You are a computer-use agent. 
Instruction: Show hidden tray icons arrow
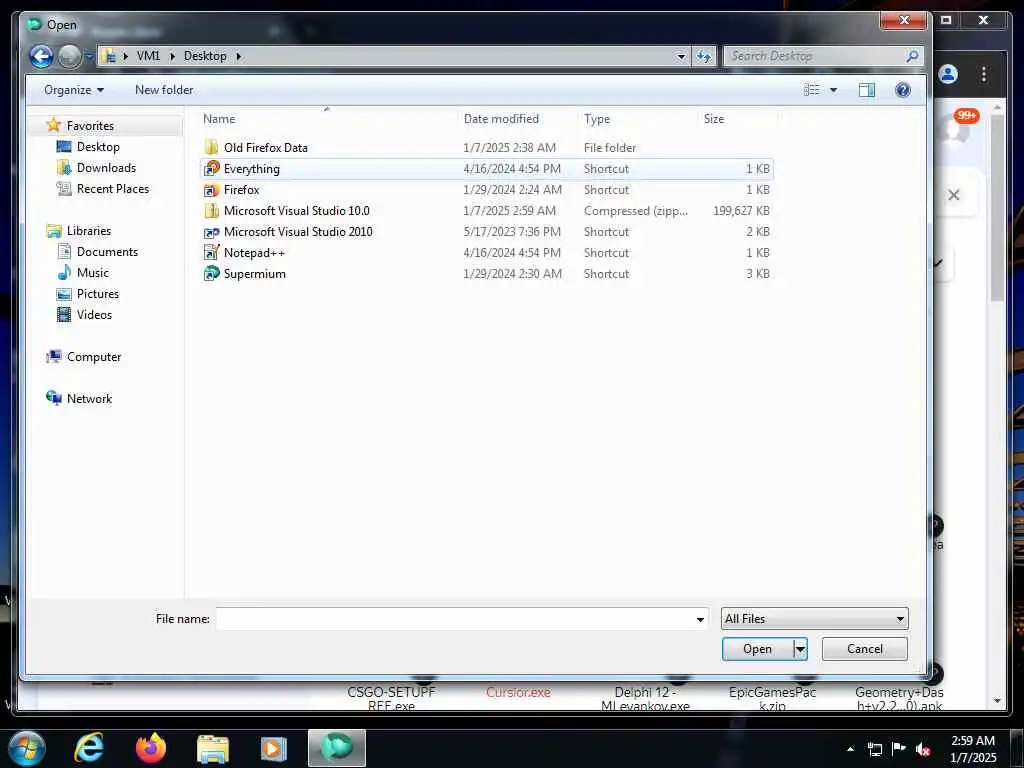click(850, 749)
